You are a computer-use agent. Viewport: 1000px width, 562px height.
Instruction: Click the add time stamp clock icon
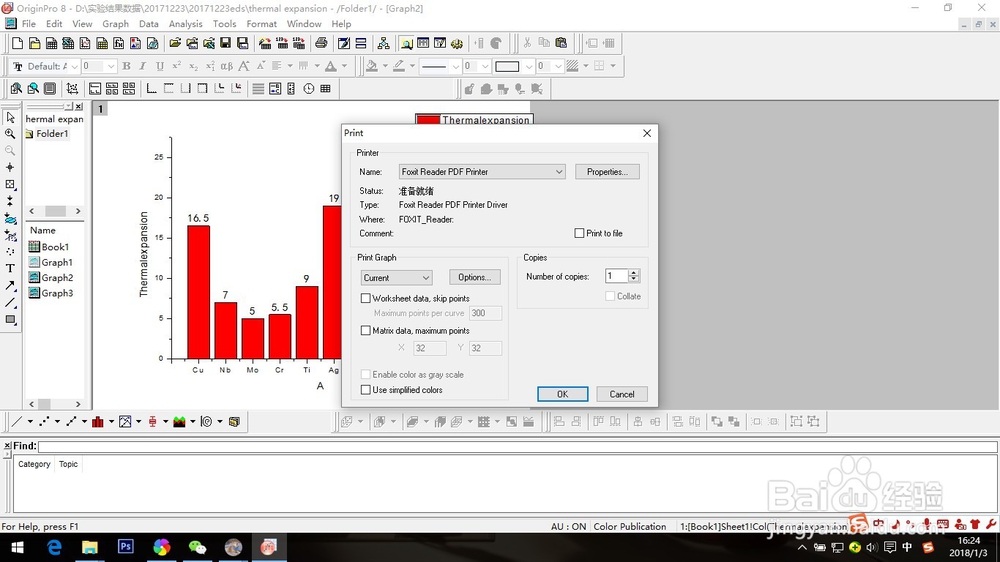309,89
